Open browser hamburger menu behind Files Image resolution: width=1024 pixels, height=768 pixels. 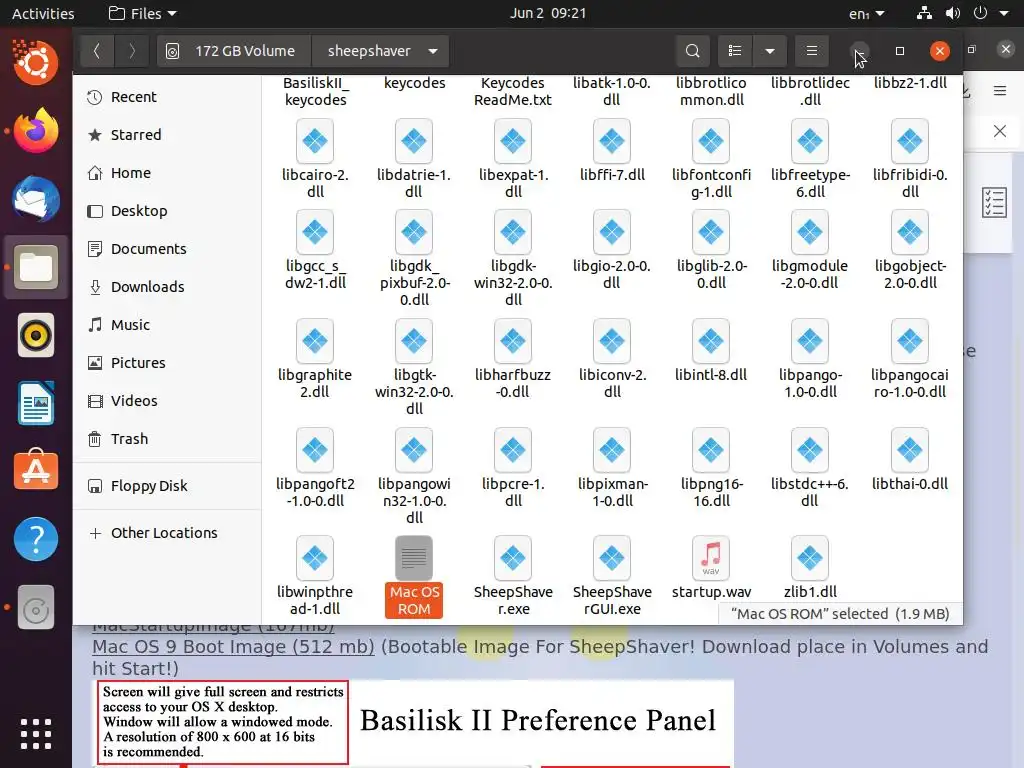pos(1000,91)
